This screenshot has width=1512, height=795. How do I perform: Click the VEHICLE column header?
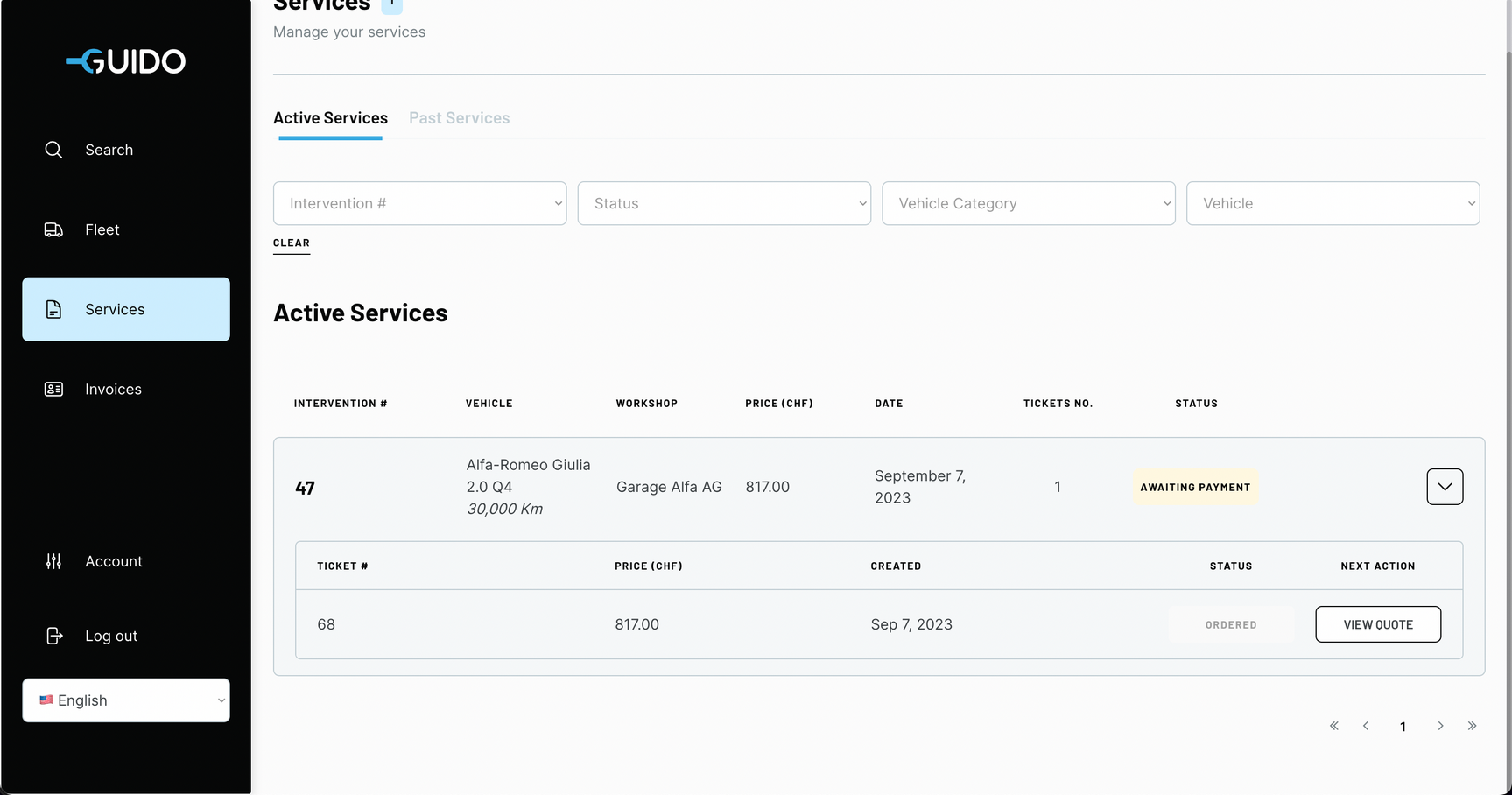tap(489, 404)
